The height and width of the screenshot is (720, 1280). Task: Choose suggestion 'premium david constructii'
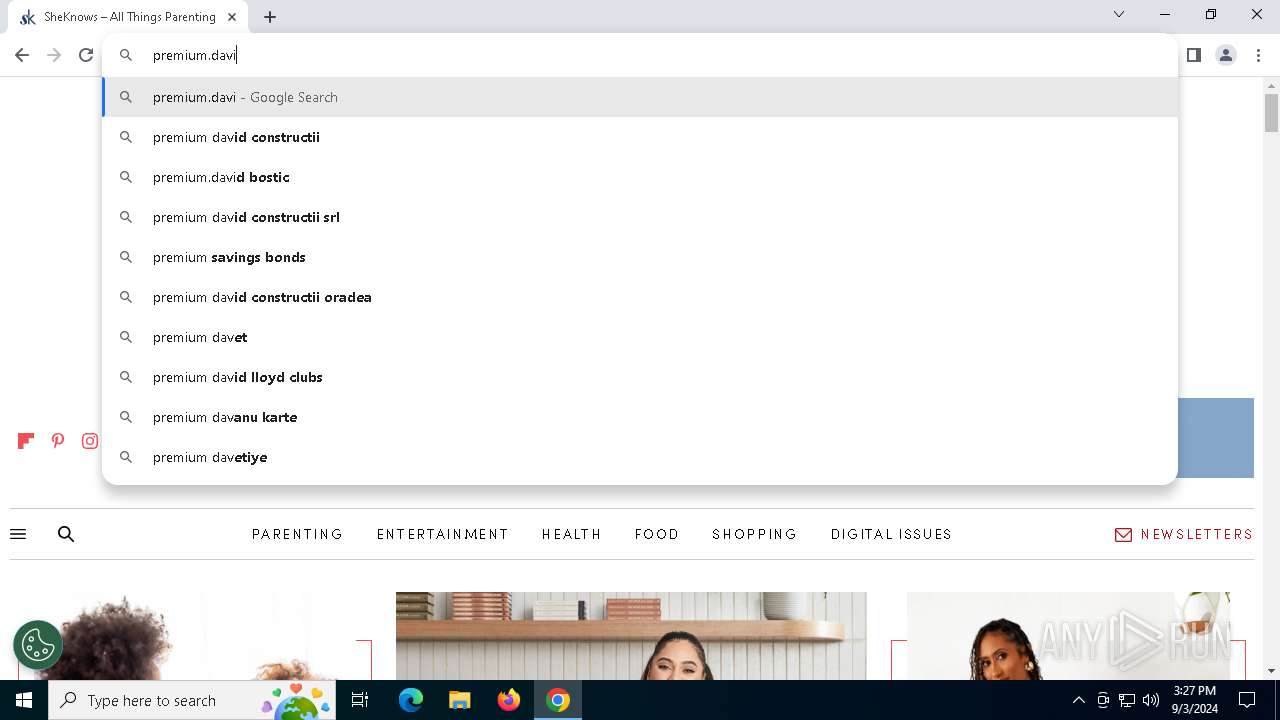(640, 137)
